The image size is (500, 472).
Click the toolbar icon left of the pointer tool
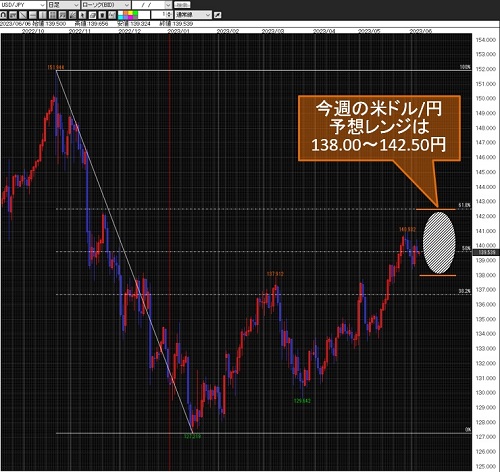72,15
